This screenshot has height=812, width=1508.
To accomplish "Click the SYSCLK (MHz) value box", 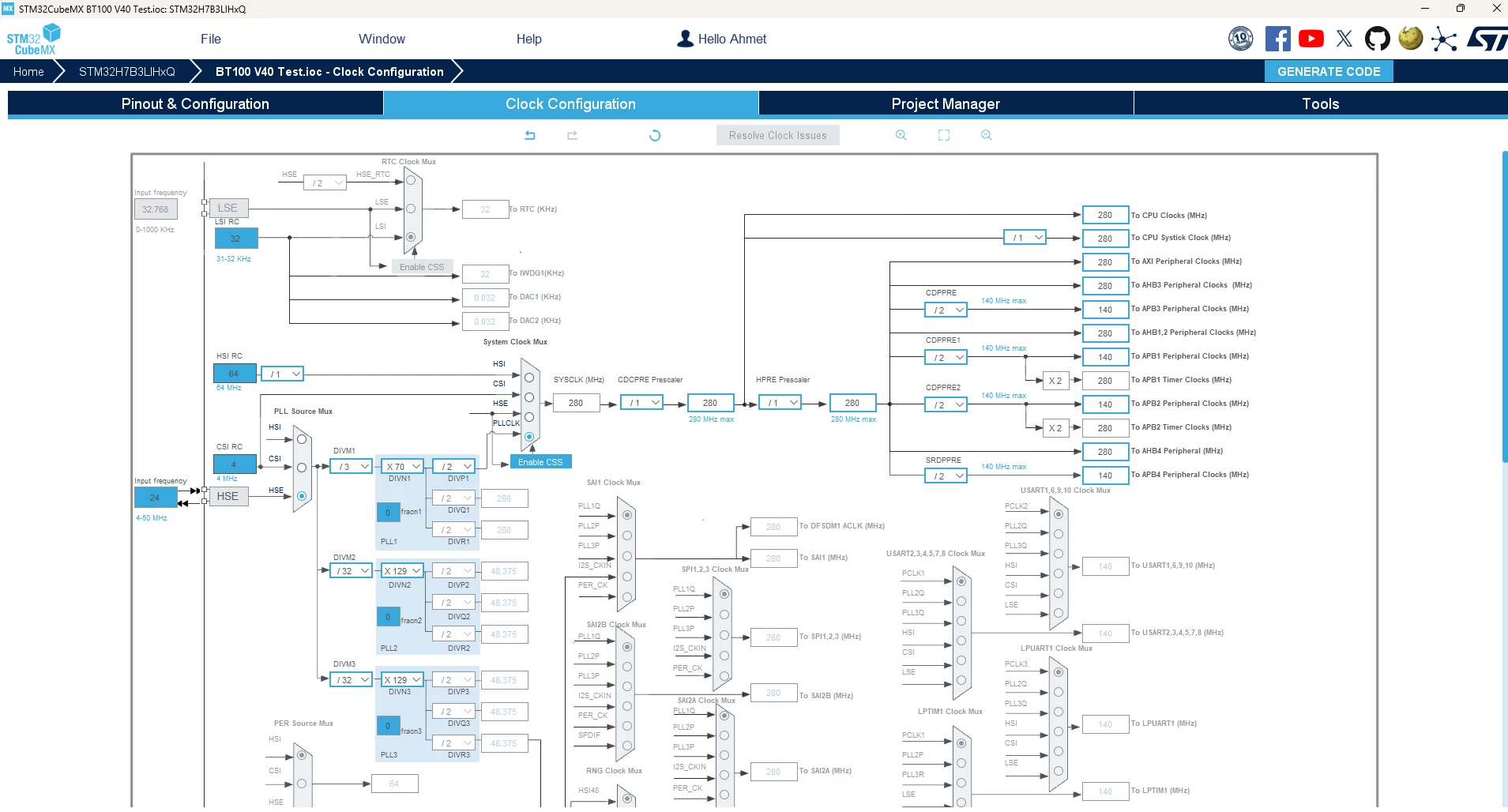I will [576, 403].
